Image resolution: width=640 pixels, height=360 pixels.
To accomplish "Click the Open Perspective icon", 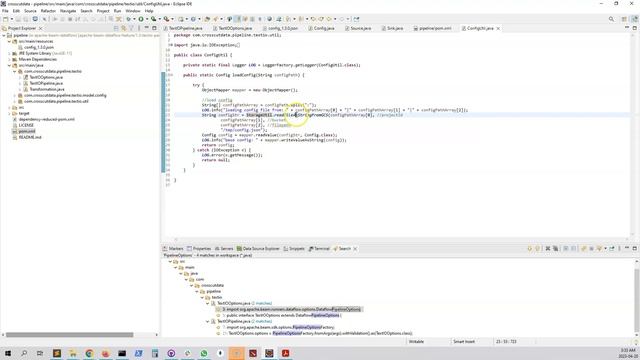I will 624,19.
